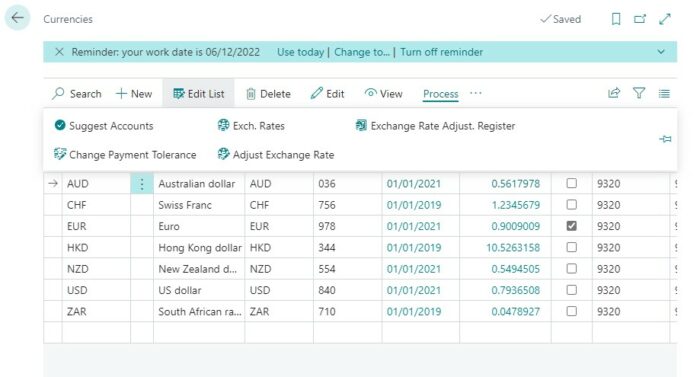Click Use today link
The height and width of the screenshot is (377, 700).
coord(300,52)
